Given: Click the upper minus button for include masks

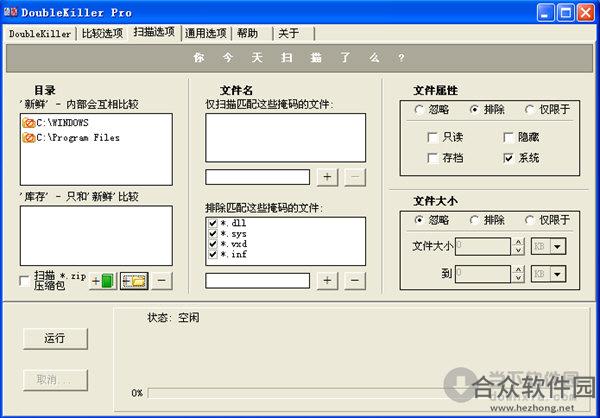Looking at the screenshot, I should pos(355,177).
